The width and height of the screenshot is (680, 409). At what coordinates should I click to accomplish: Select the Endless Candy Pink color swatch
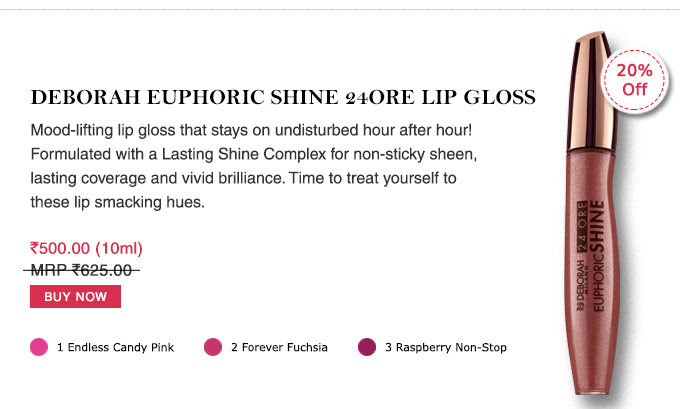[40, 348]
